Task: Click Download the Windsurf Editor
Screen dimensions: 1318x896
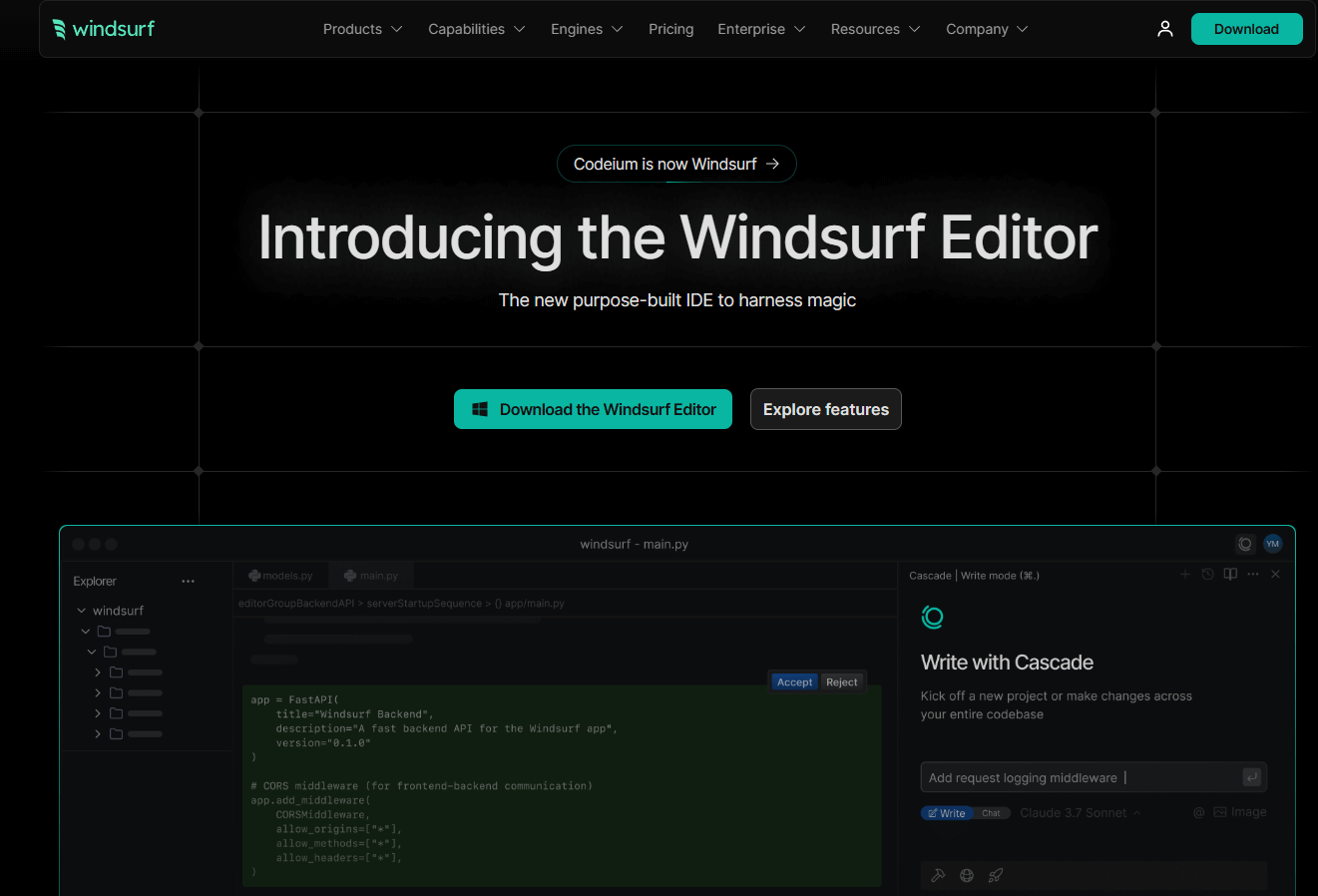Action: tap(593, 409)
